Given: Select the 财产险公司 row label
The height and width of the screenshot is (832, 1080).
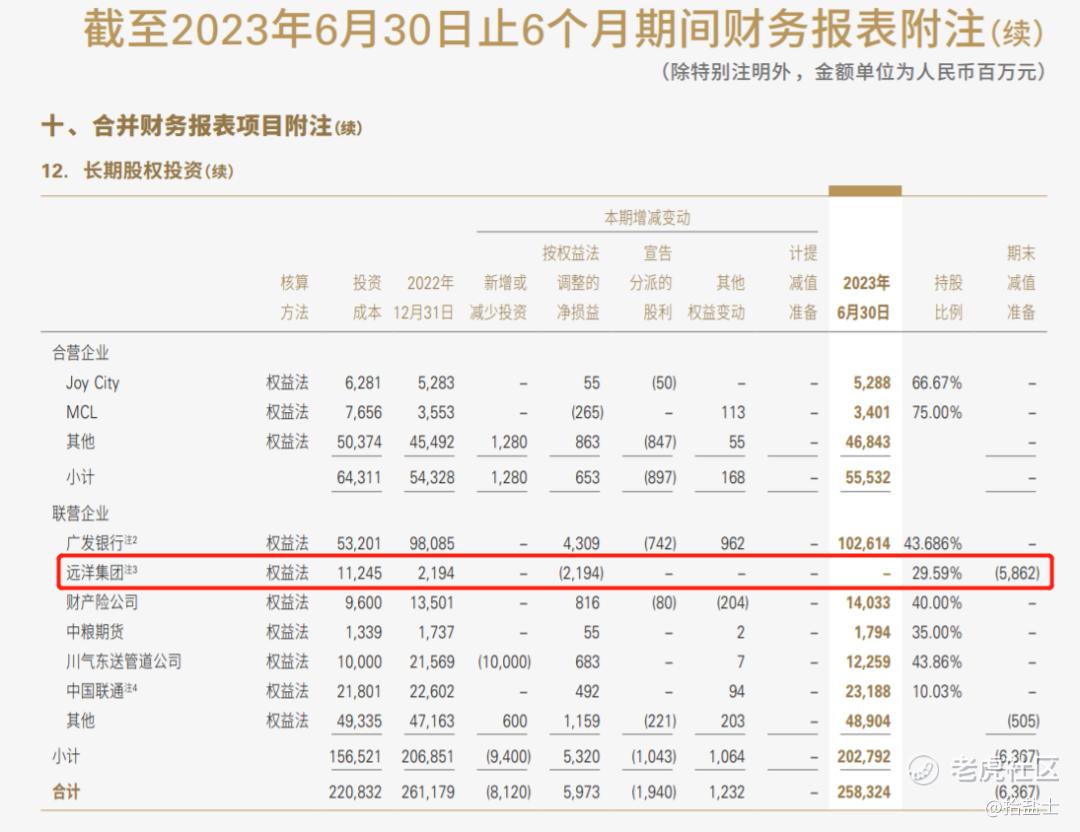Looking at the screenshot, I should (102, 602).
